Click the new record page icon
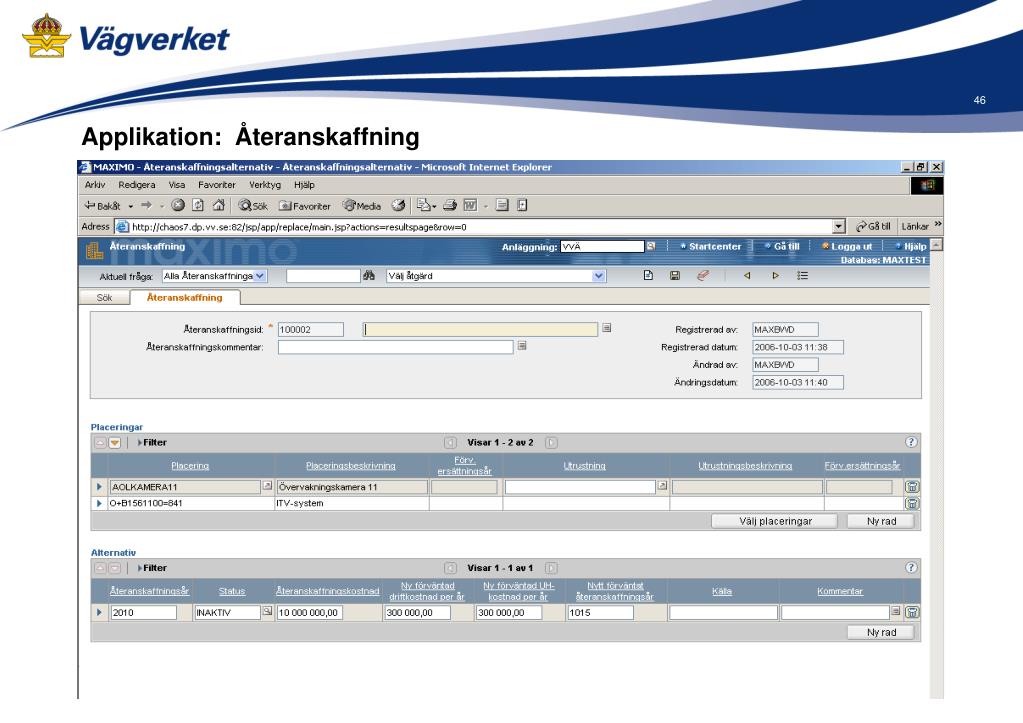Viewport: 1023px width, 723px height. pyautogui.click(x=649, y=275)
